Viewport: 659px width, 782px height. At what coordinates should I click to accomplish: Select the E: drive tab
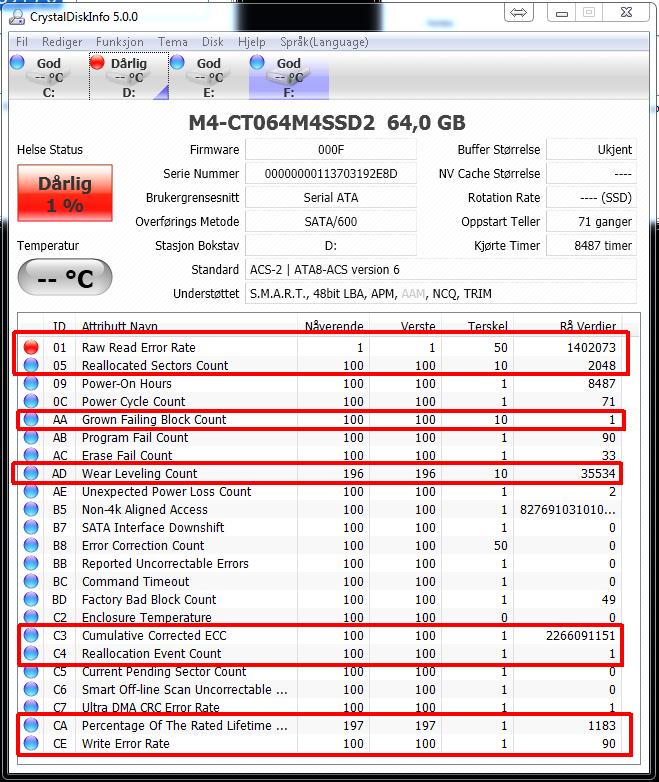click(x=209, y=76)
